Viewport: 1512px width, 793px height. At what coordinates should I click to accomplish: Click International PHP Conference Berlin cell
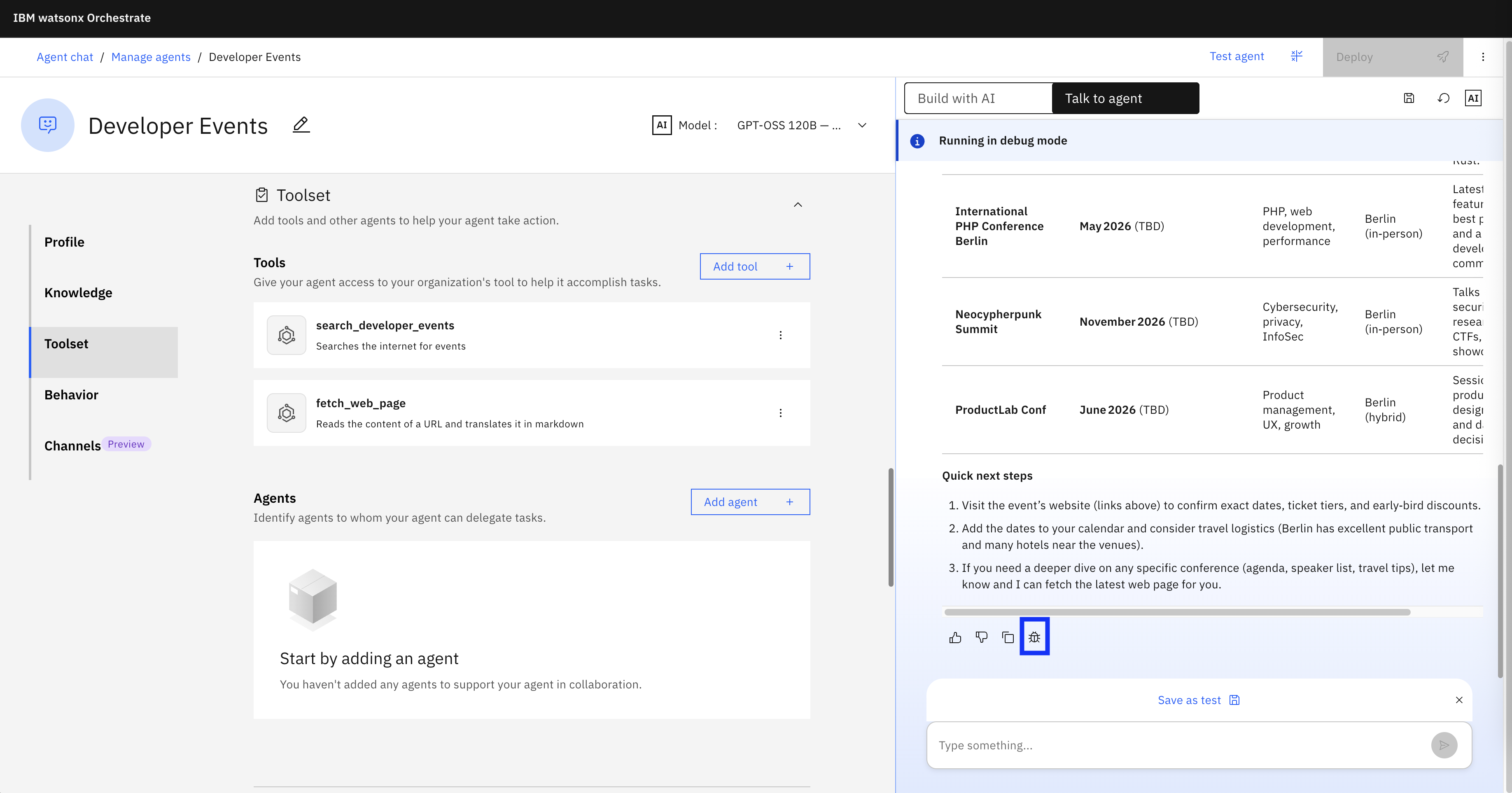click(999, 226)
